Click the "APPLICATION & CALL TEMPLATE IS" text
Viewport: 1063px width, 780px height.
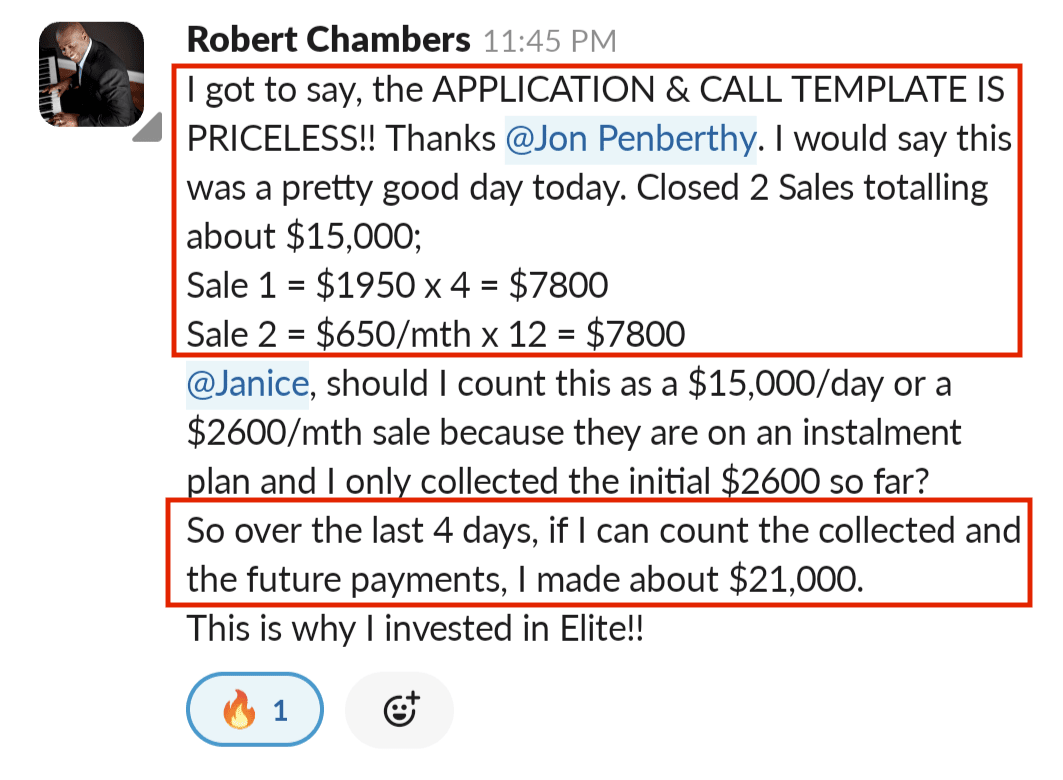pos(719,89)
